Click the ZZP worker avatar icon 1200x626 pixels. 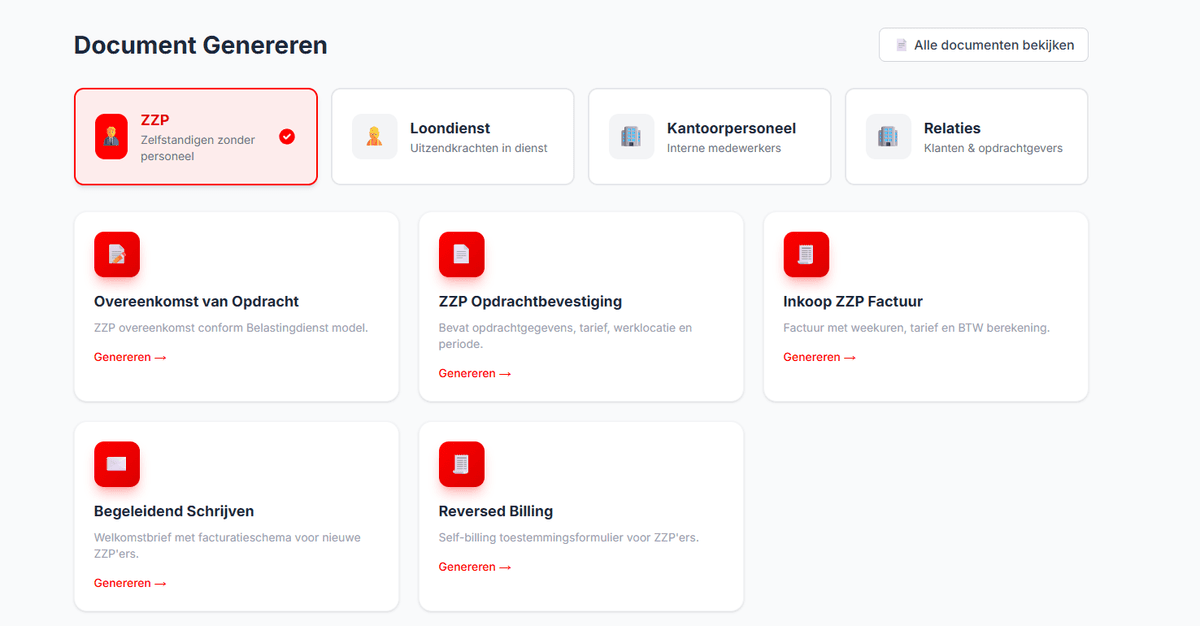[111, 136]
